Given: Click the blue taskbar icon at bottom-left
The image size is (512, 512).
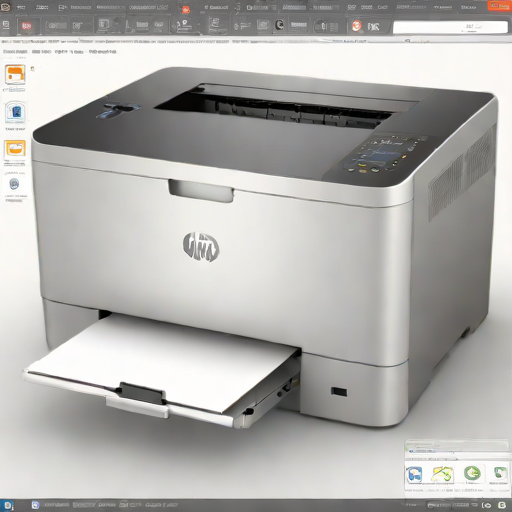Looking at the screenshot, I should [x=7, y=505].
